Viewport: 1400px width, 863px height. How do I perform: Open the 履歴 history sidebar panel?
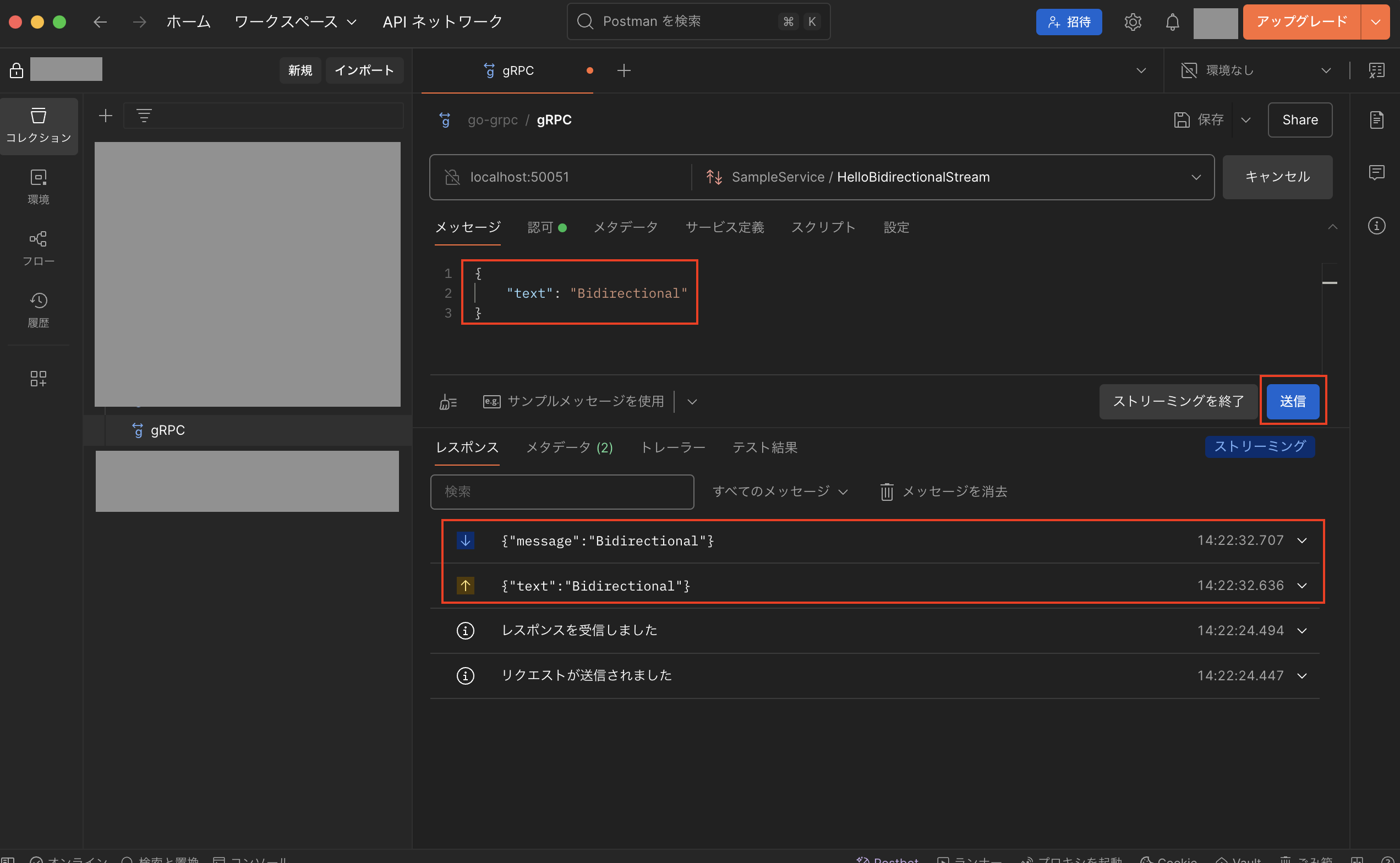pyautogui.click(x=39, y=310)
